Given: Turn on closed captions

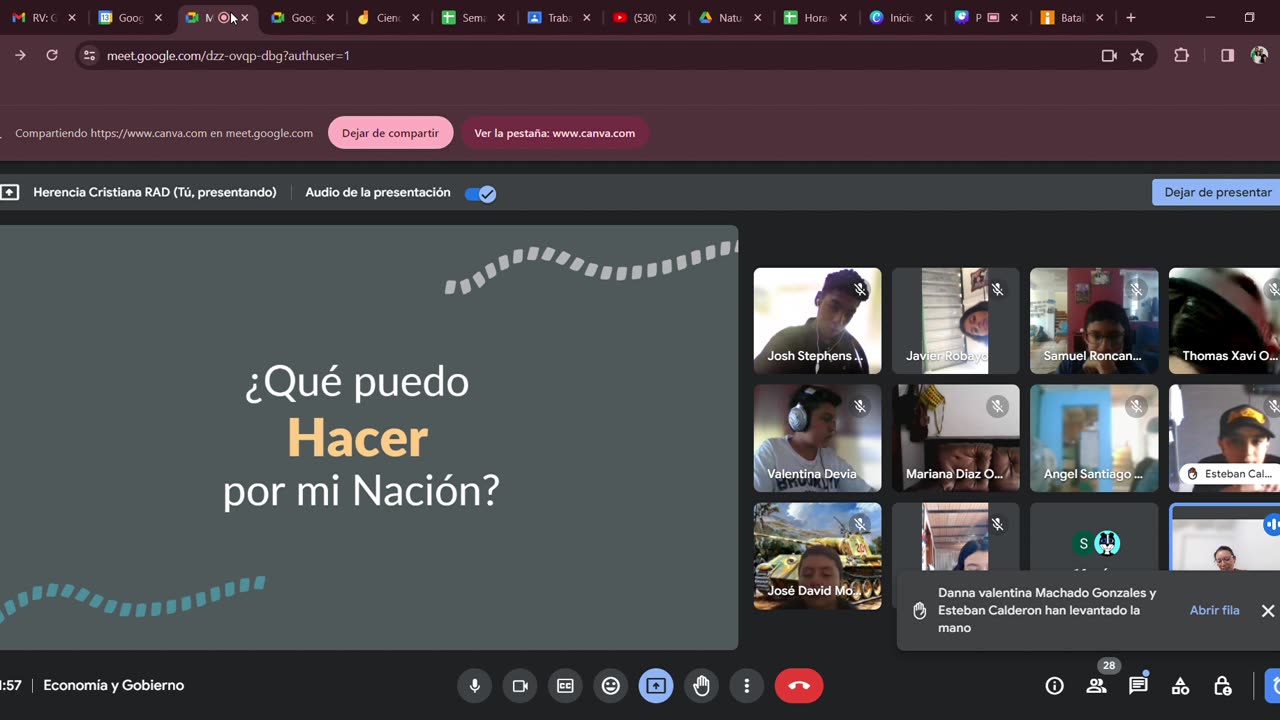Looking at the screenshot, I should click(x=565, y=686).
